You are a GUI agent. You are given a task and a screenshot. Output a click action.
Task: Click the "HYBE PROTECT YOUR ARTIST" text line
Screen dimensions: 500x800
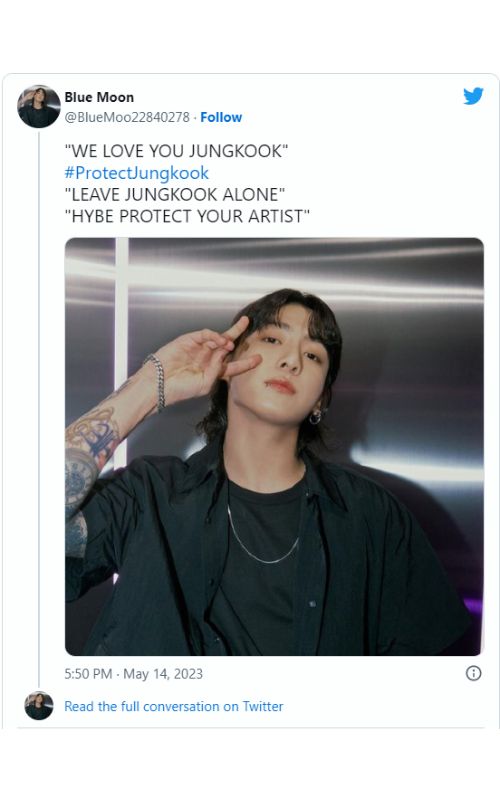click(187, 216)
